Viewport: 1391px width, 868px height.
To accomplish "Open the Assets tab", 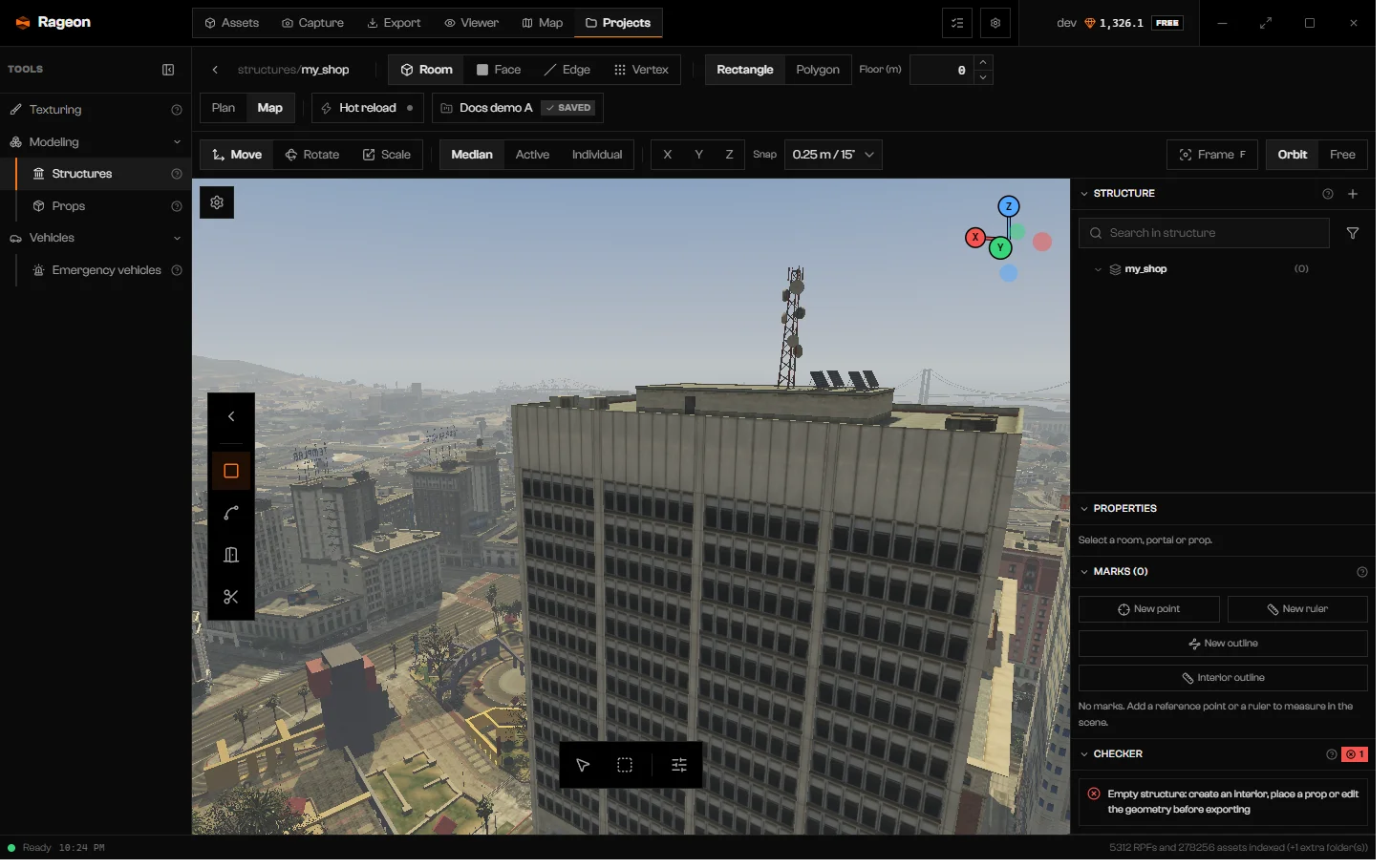I will point(234,23).
